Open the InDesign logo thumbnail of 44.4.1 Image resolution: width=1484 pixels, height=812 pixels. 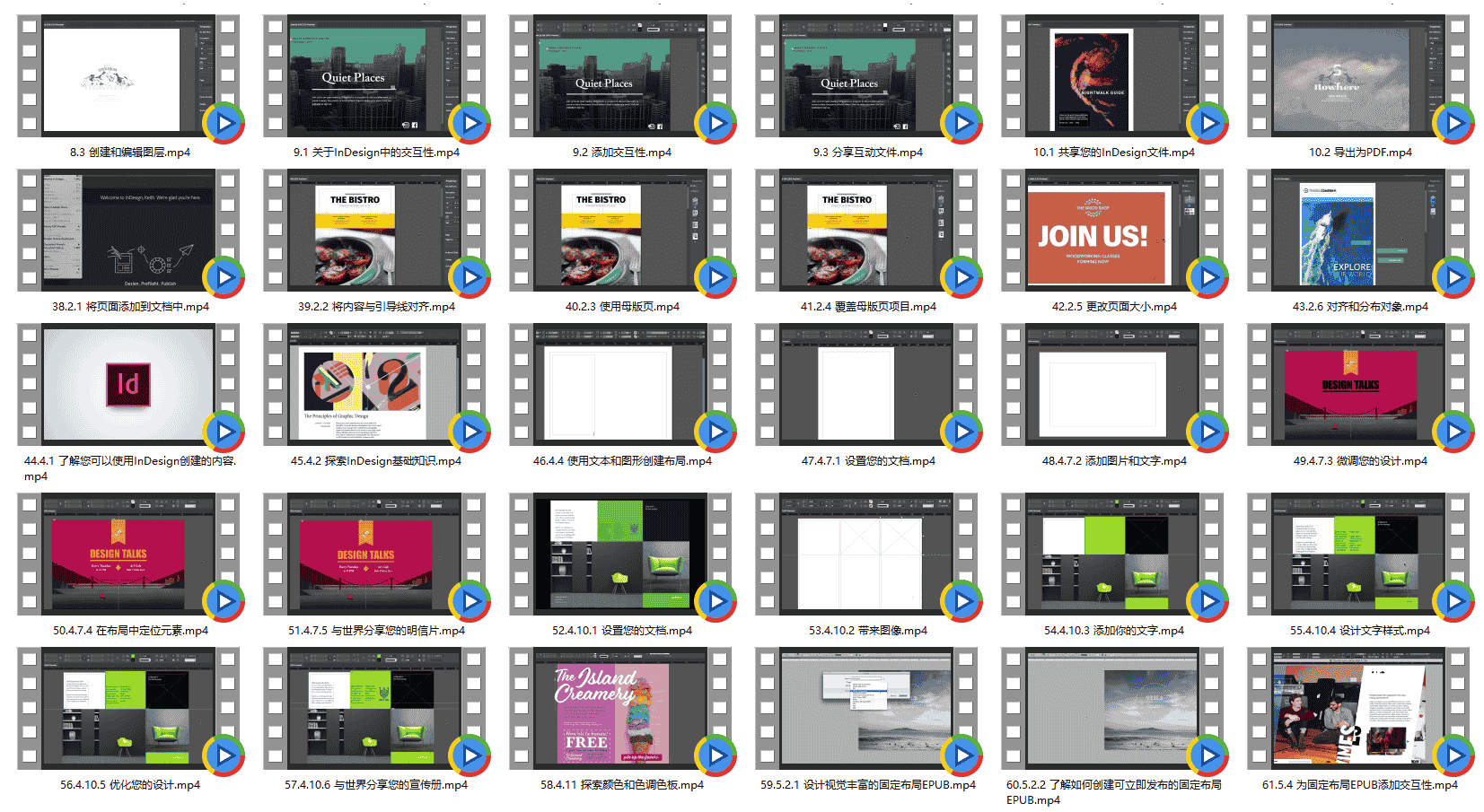tap(128, 384)
